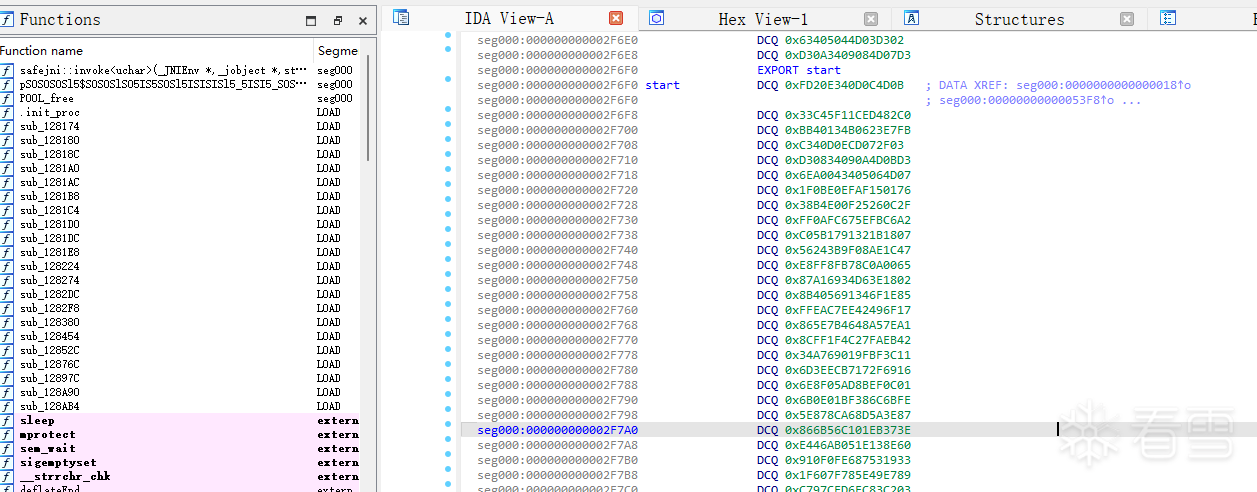Click the 'start' label in disassembly
The width and height of the screenshot is (1257, 492).
click(x=662, y=85)
